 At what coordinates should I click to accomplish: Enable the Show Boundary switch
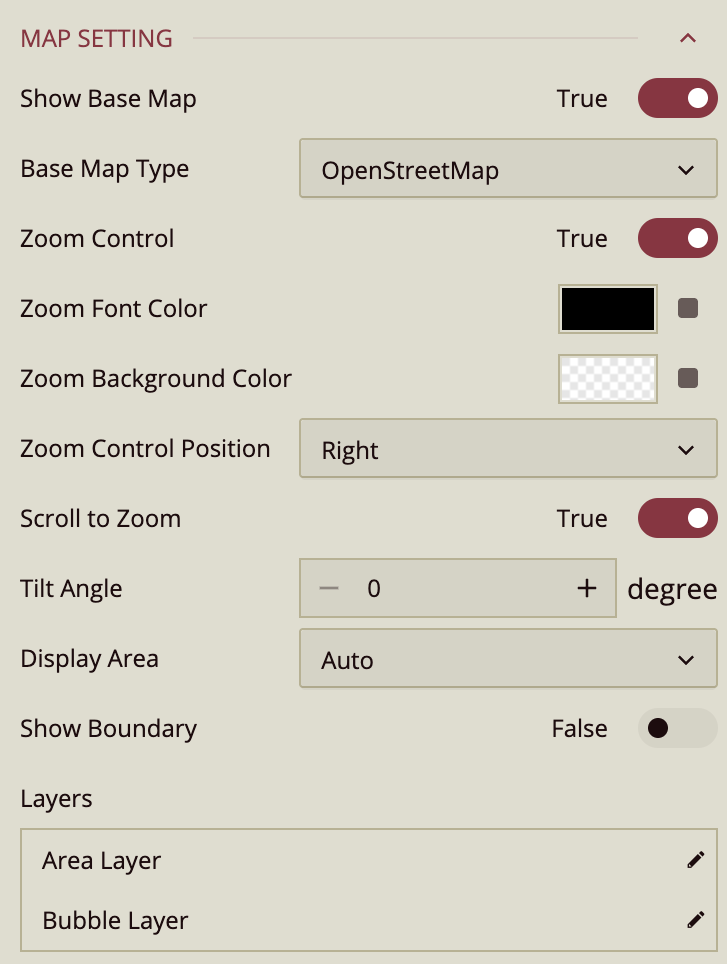677,728
